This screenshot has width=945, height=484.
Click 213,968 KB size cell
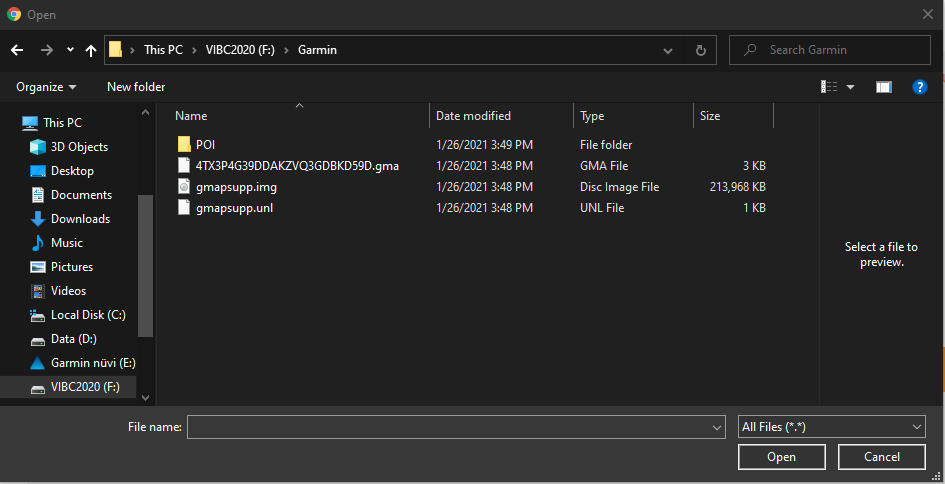(x=738, y=187)
